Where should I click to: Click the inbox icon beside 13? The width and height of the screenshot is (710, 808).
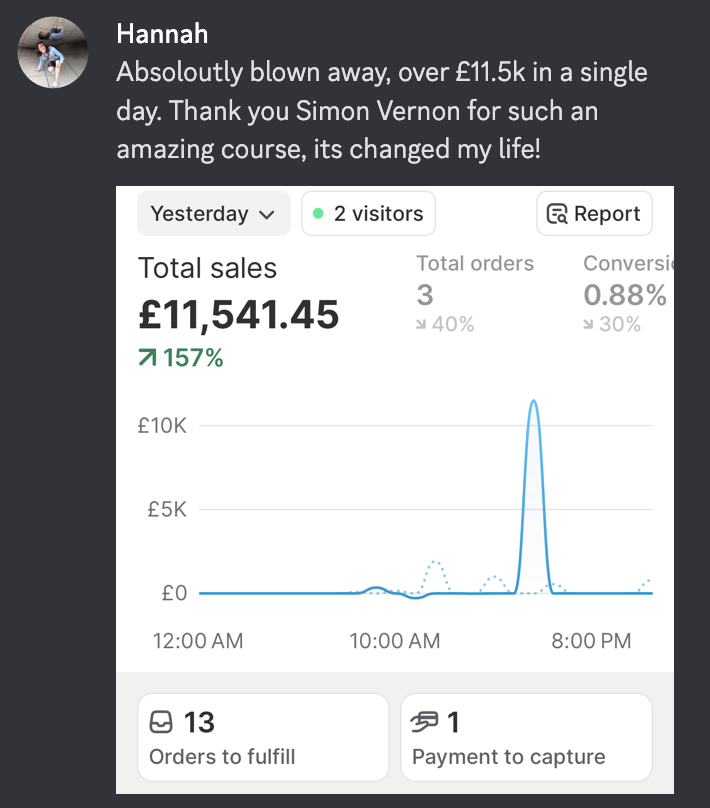(x=161, y=722)
